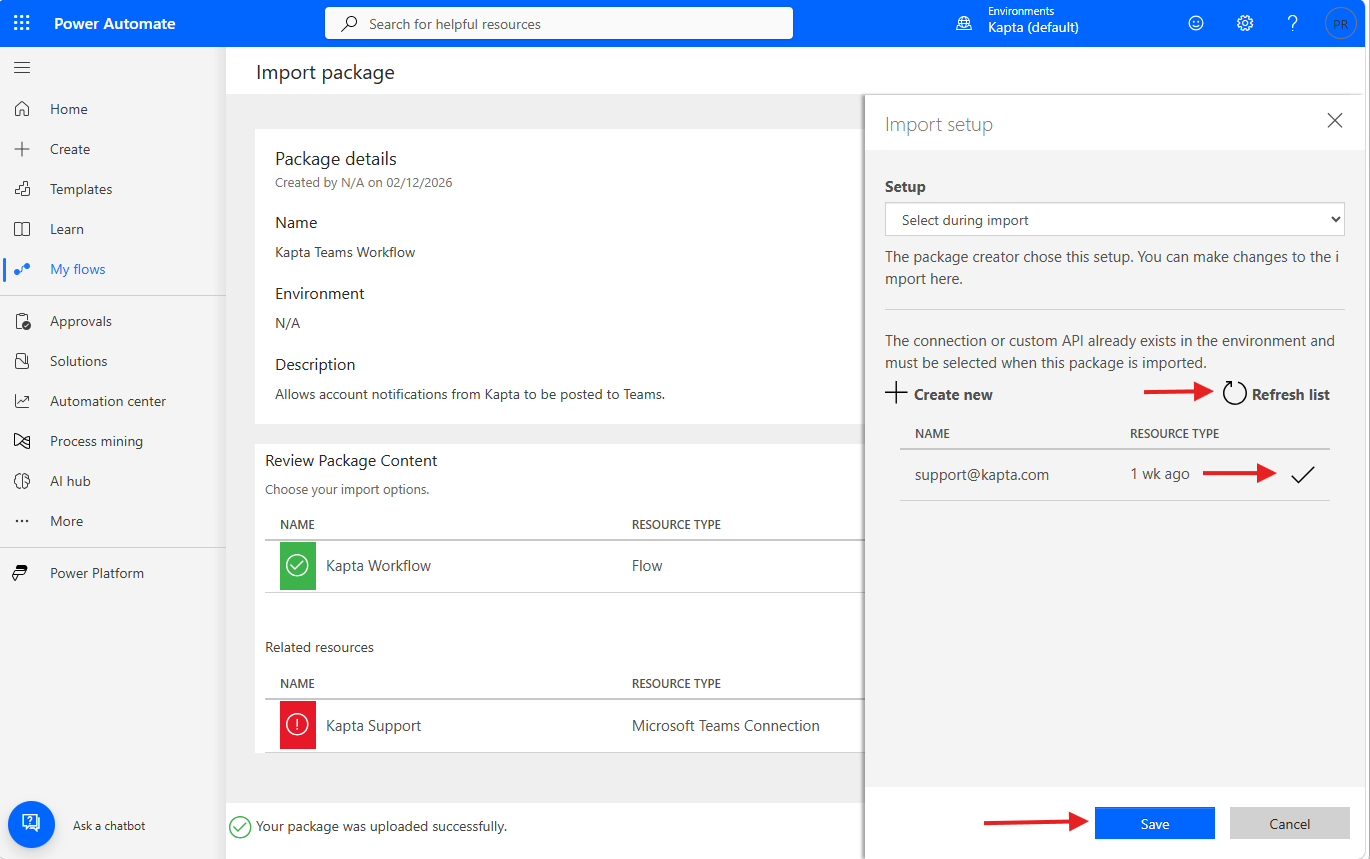Viewport: 1370px width, 859px height.
Task: Open the settings gear icon
Action: click(x=1245, y=23)
